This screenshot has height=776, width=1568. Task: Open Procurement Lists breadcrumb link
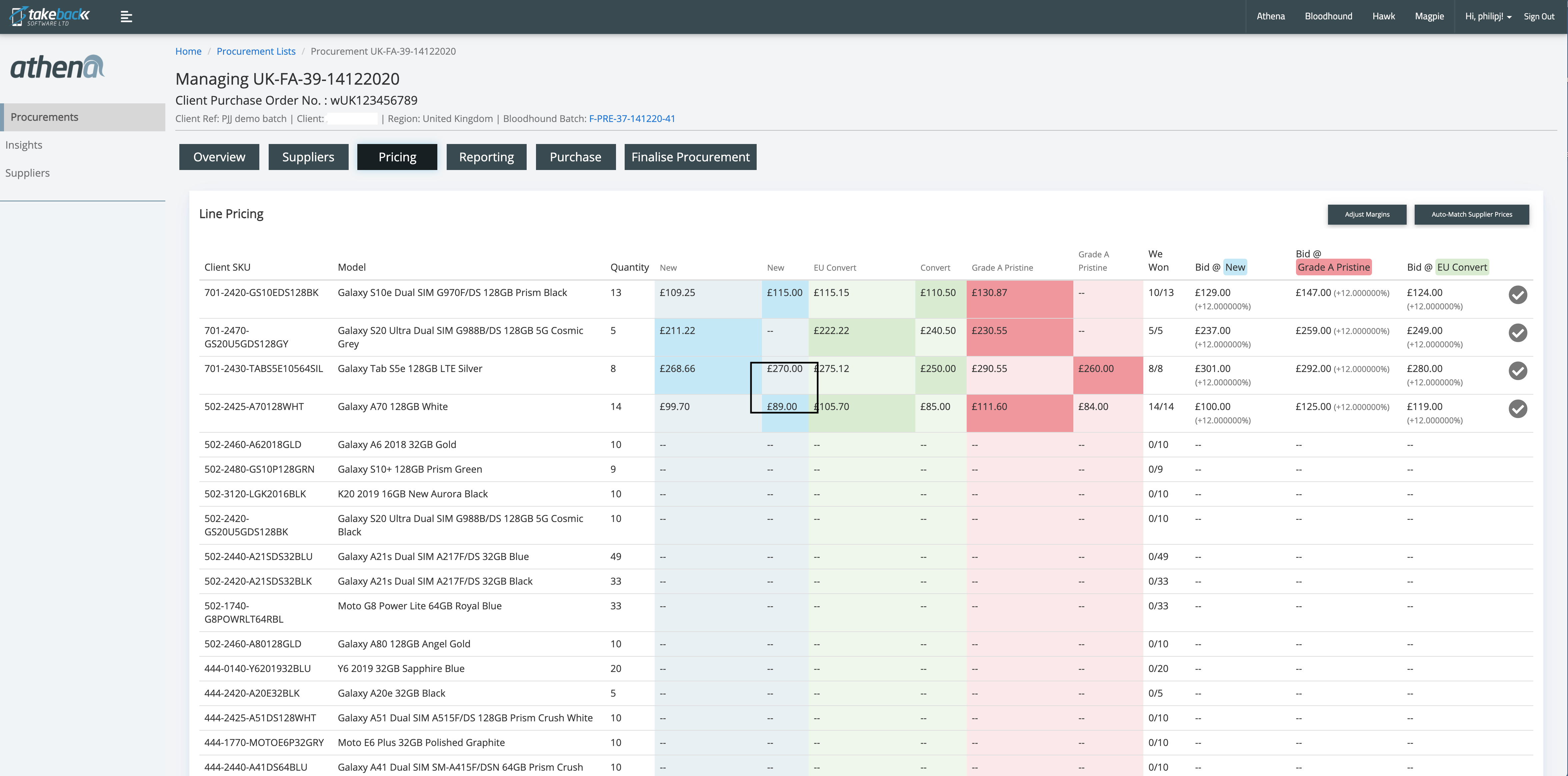tap(256, 51)
